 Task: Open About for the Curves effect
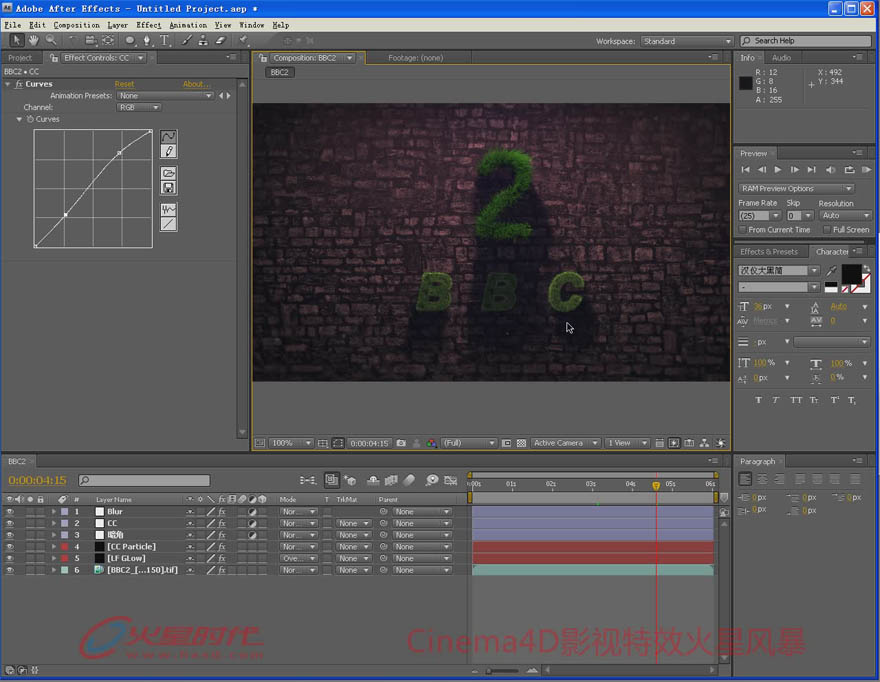point(196,84)
